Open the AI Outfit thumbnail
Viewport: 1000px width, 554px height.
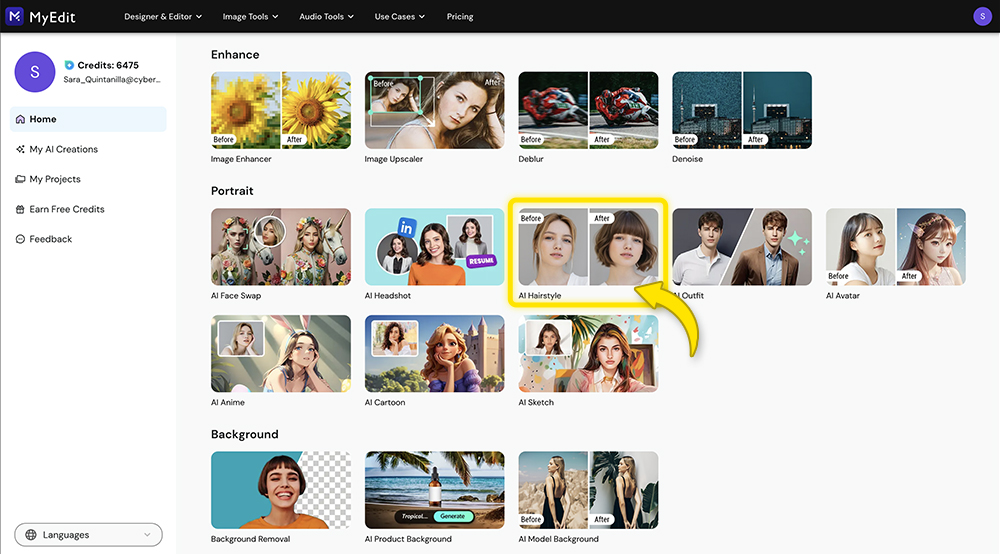[742, 247]
